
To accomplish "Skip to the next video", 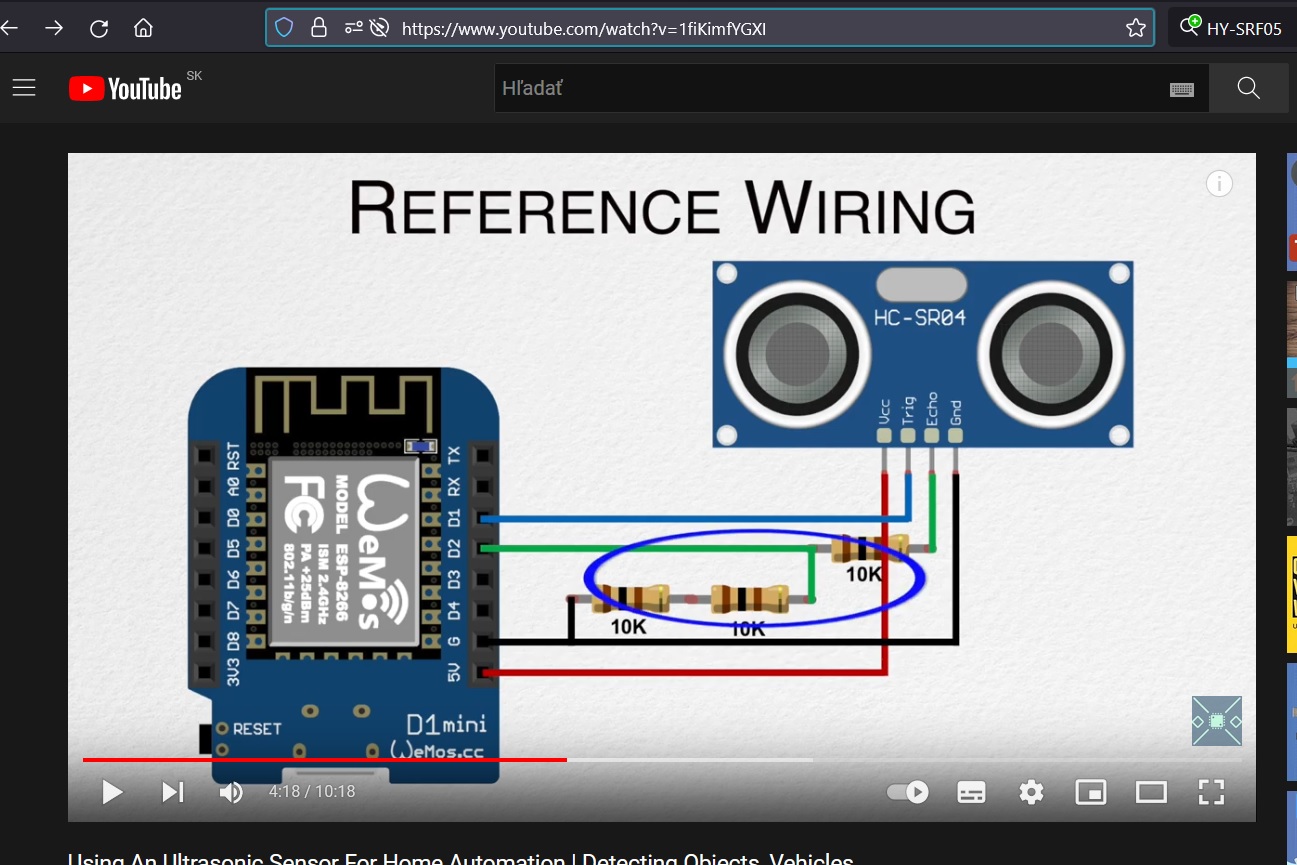I will click(x=173, y=793).
